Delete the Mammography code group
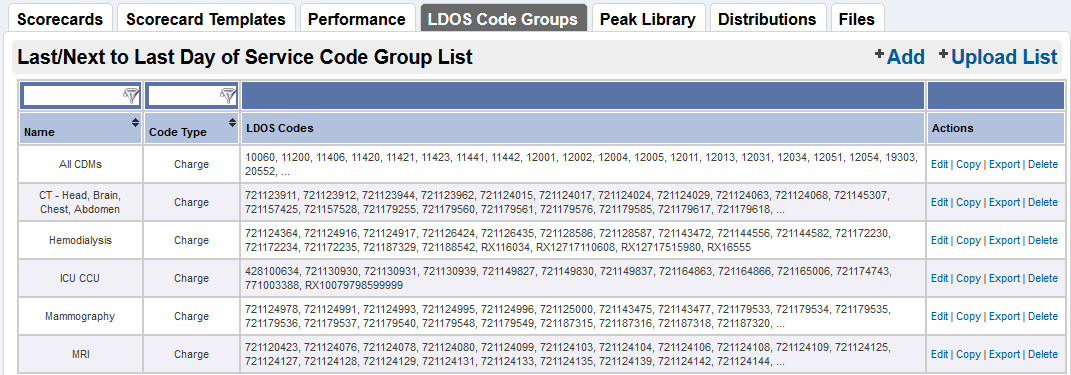 [x=1043, y=317]
